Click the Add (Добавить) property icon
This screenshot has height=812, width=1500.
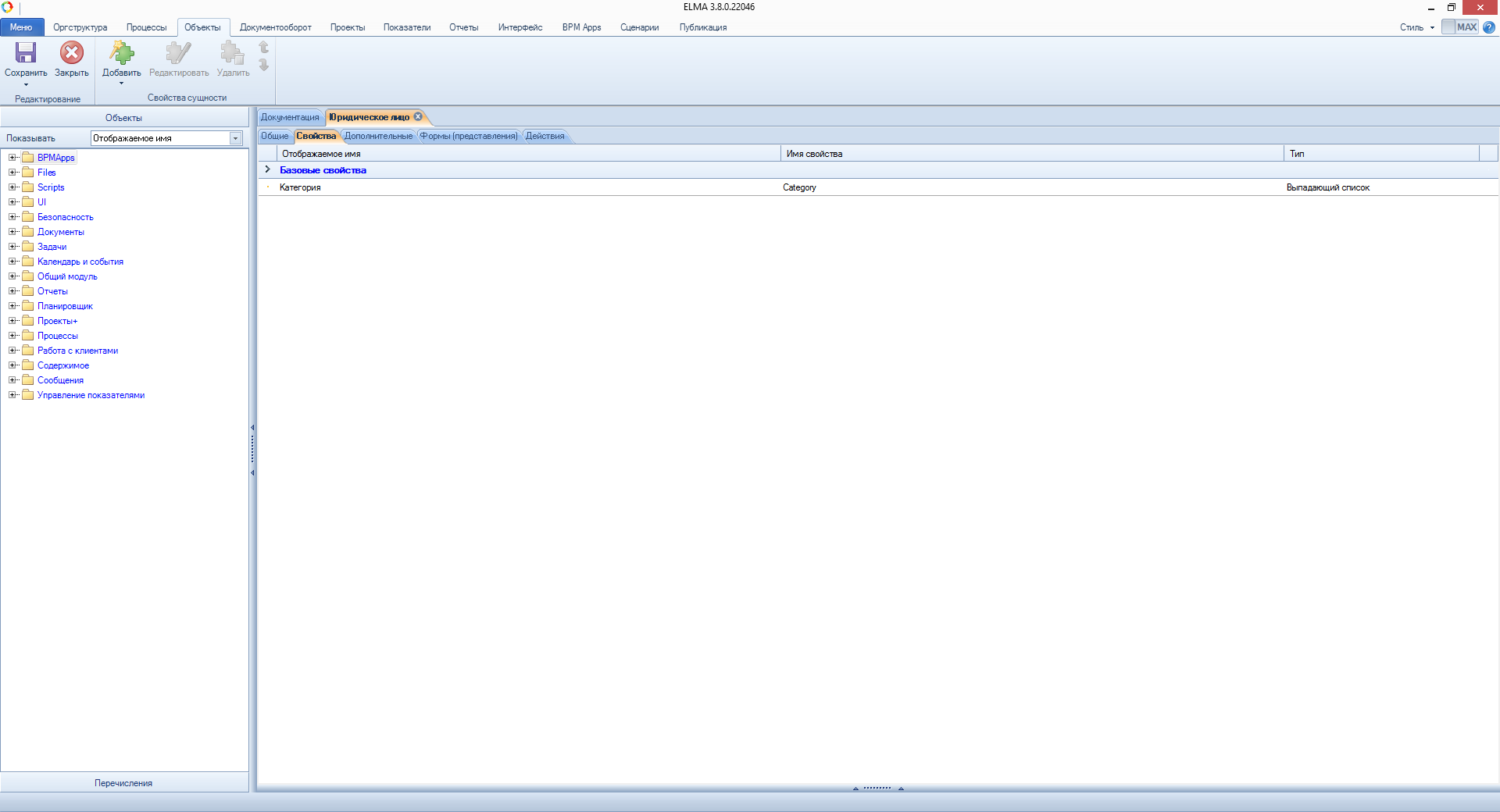[x=121, y=53]
